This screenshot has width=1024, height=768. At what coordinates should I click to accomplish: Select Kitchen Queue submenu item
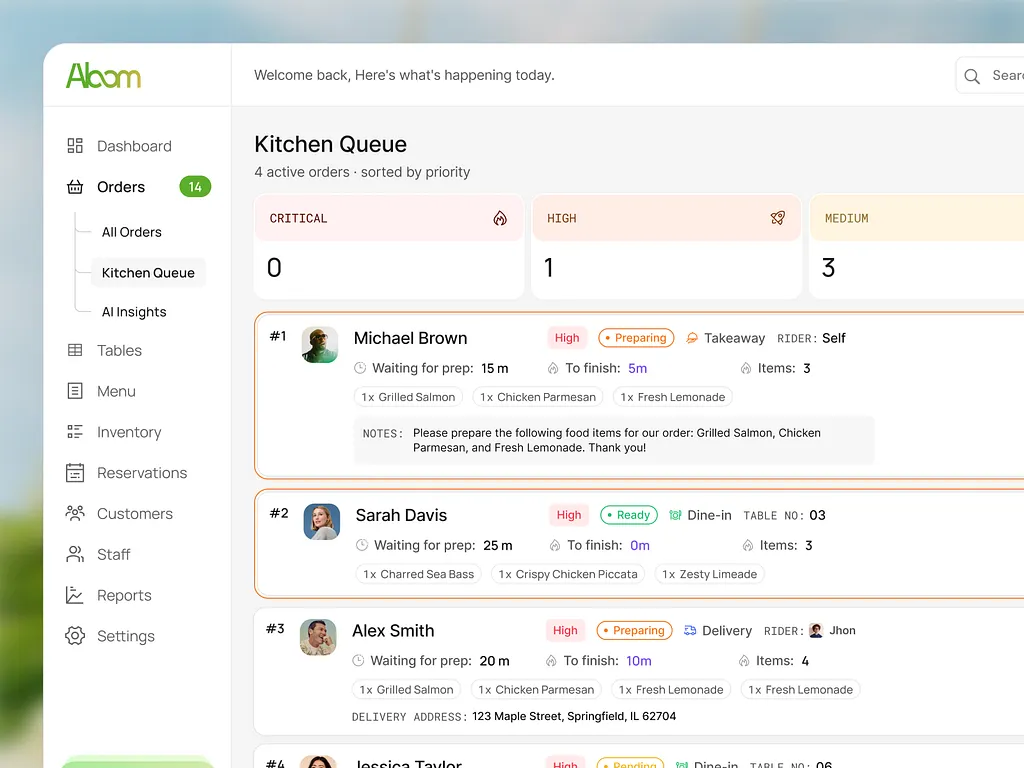pos(148,273)
